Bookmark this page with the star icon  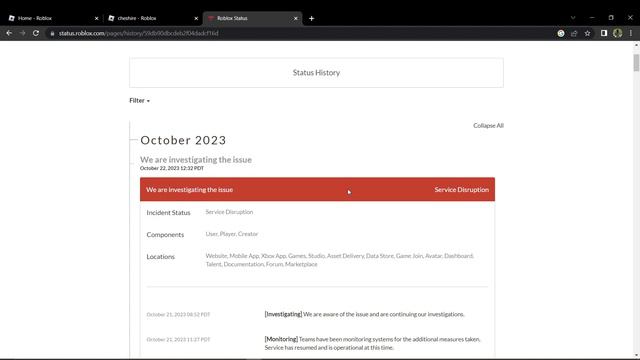(x=587, y=33)
